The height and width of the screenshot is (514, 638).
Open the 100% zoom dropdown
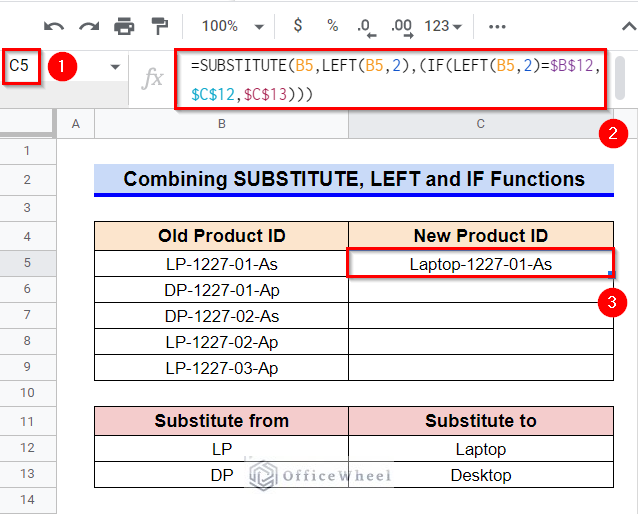(232, 26)
